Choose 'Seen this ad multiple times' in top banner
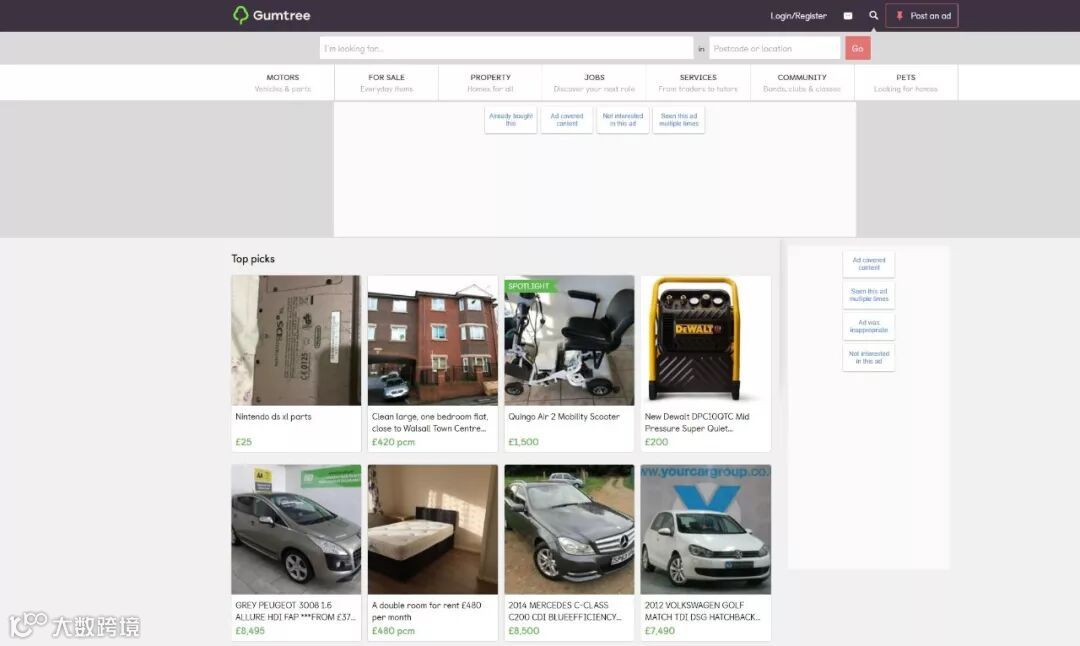The image size is (1080, 646). 678,120
